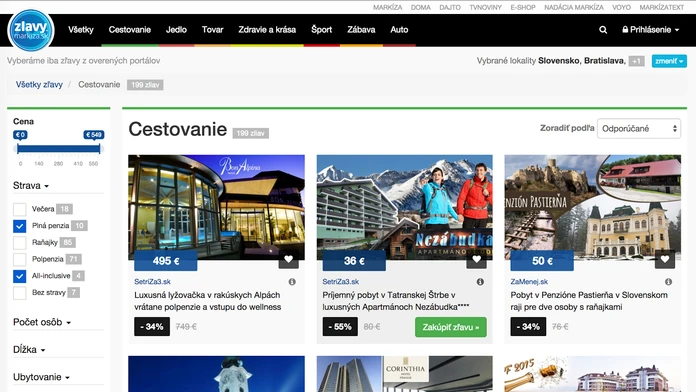This screenshot has height=392, width=696.
Task: Show info icon for Penzión Pastierňa deal
Action: coord(668,281)
